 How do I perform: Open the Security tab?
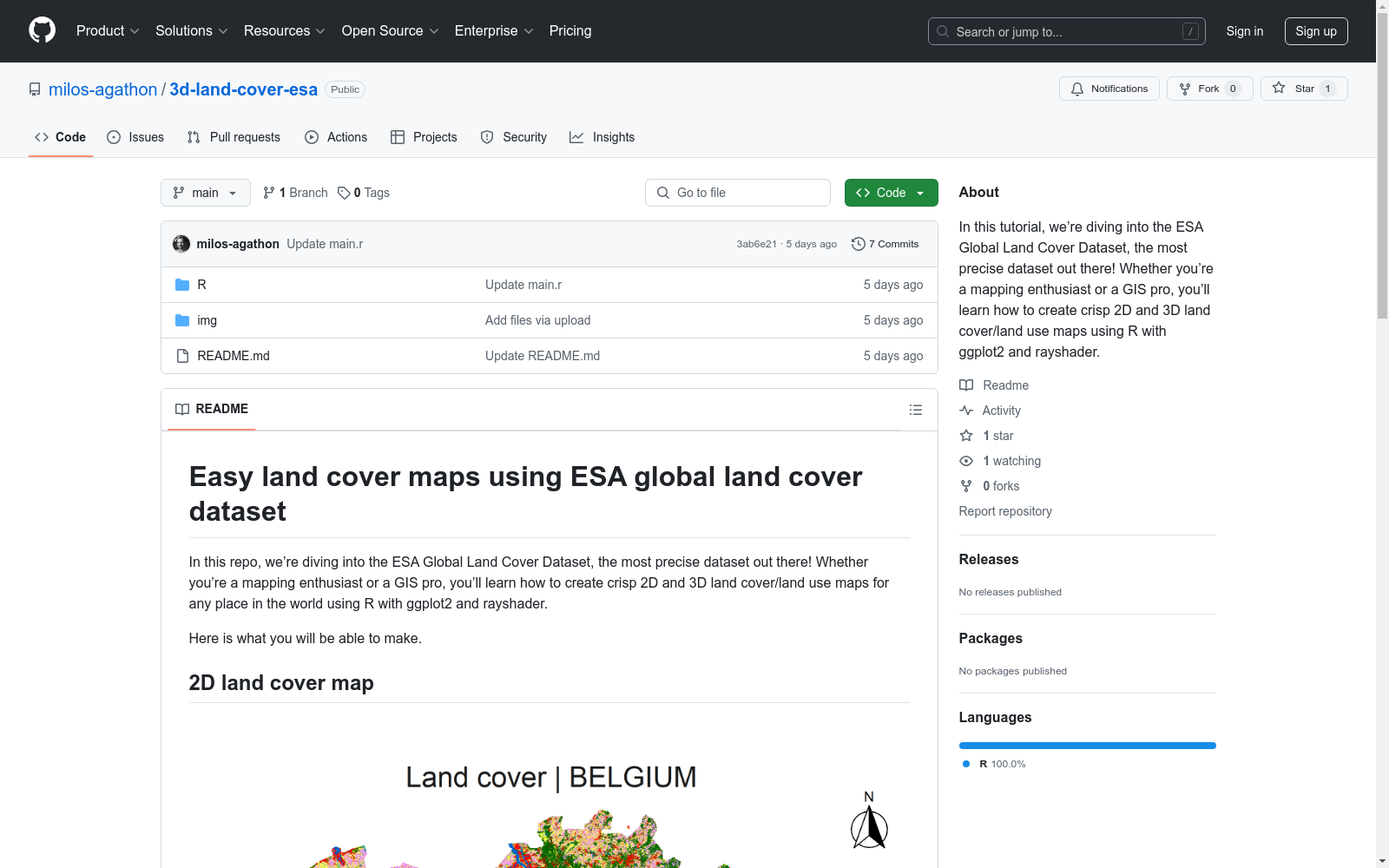click(x=514, y=137)
